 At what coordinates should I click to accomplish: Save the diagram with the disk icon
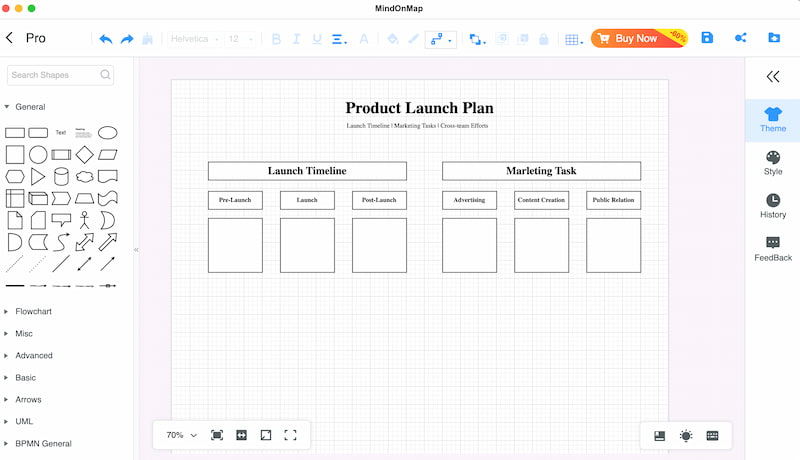(707, 38)
